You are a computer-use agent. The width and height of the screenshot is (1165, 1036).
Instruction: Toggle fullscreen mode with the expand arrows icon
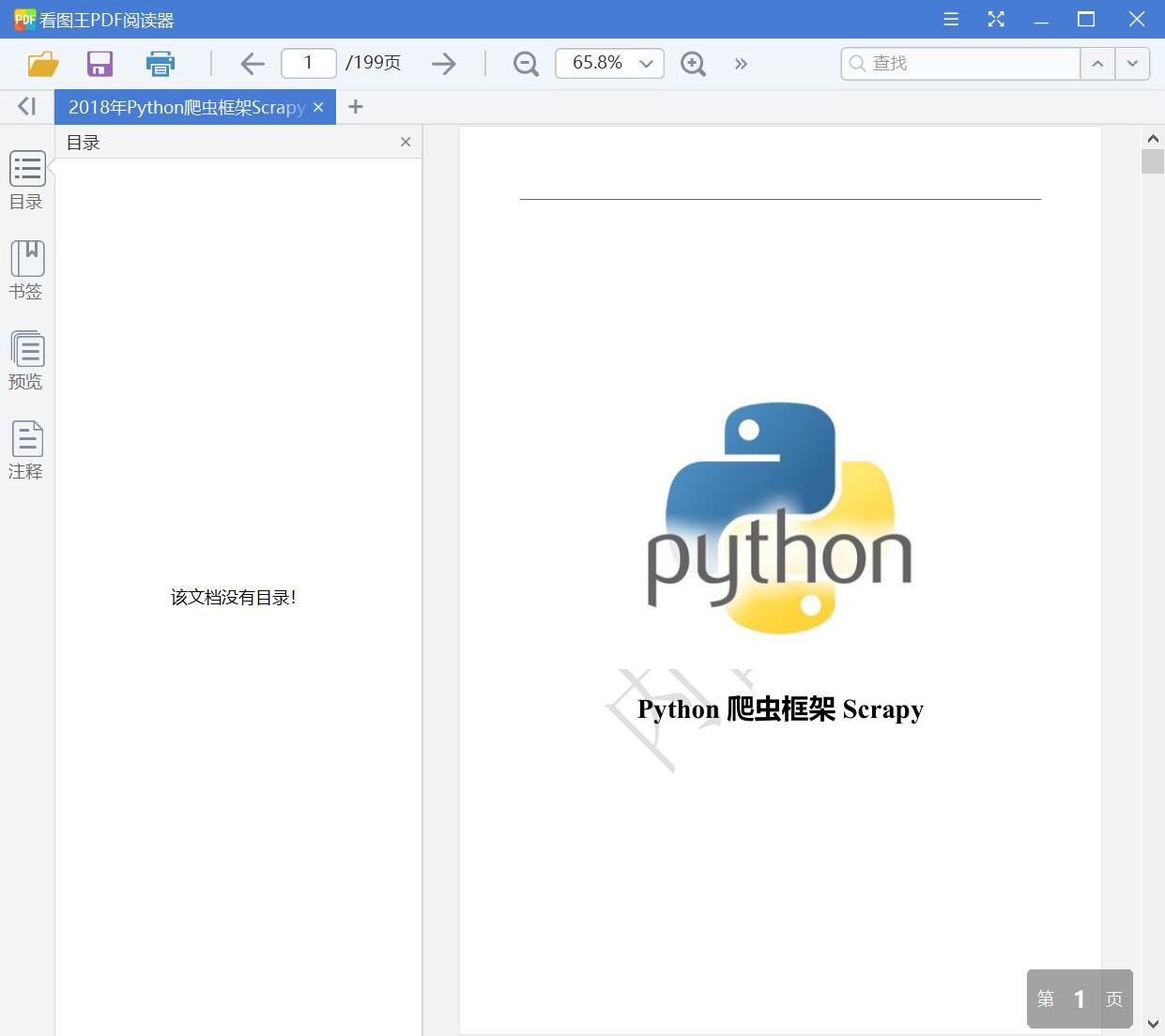pos(996,19)
